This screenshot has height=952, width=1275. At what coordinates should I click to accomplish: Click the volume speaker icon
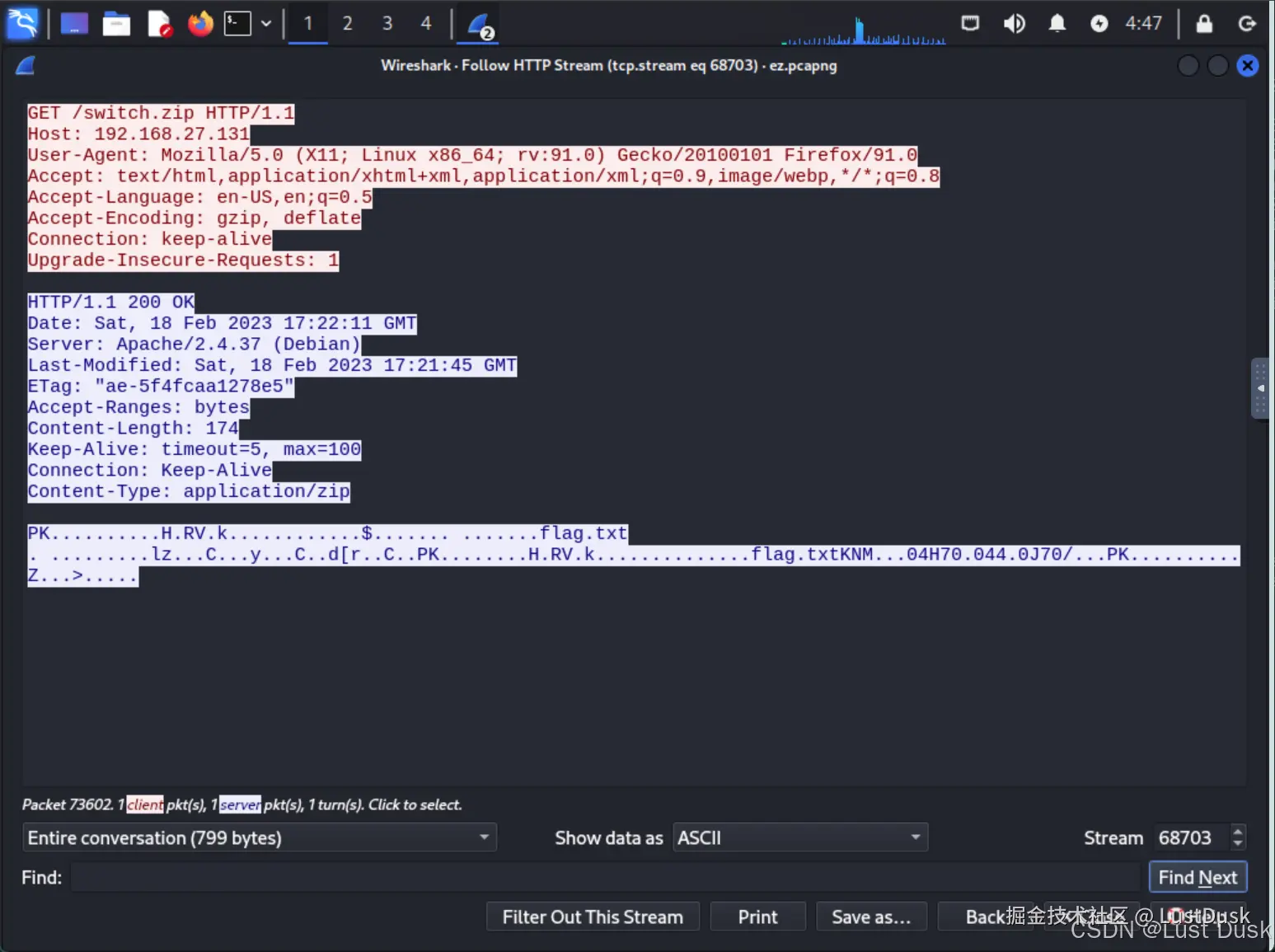tap(1014, 23)
